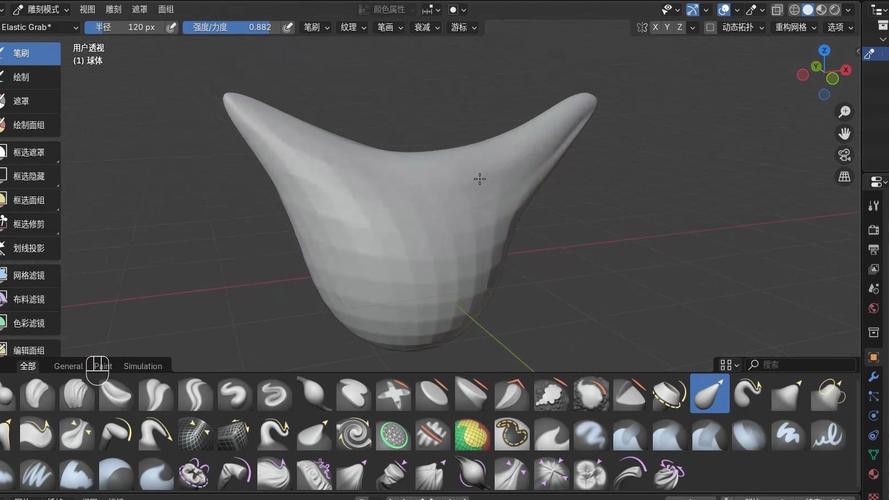Select the active Elastic Grab brush thumbnail

click(x=709, y=393)
